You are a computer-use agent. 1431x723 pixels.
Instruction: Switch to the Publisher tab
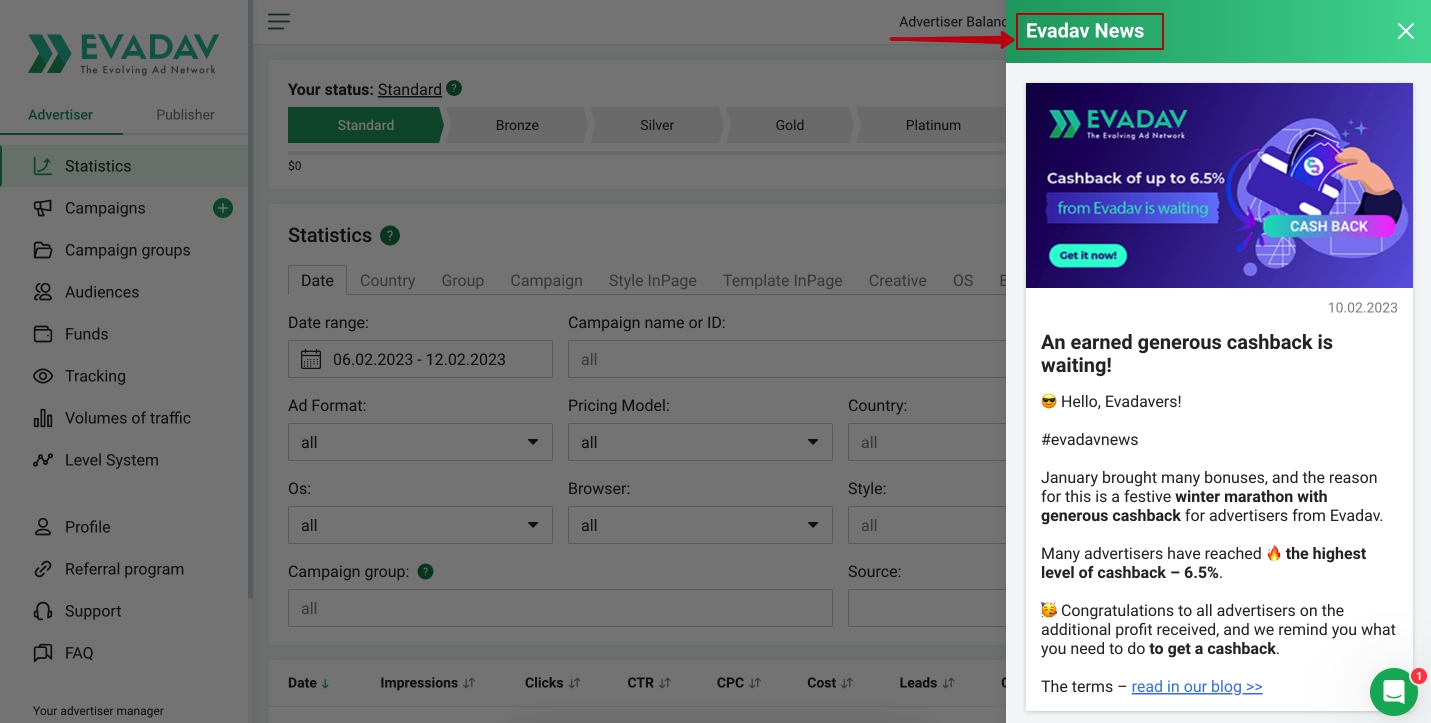(185, 115)
